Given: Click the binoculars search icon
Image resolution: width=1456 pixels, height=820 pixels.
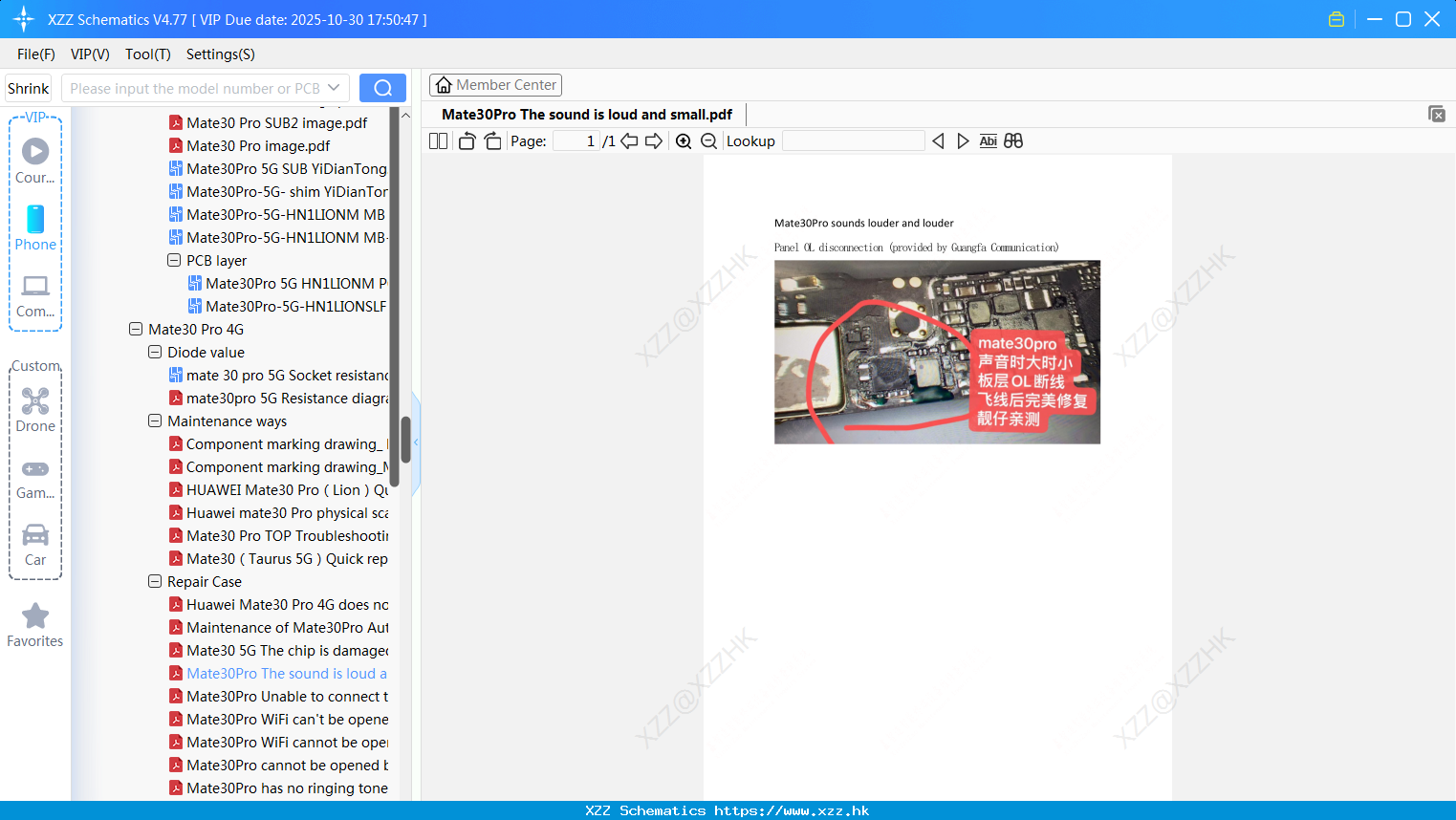Looking at the screenshot, I should point(1013,141).
